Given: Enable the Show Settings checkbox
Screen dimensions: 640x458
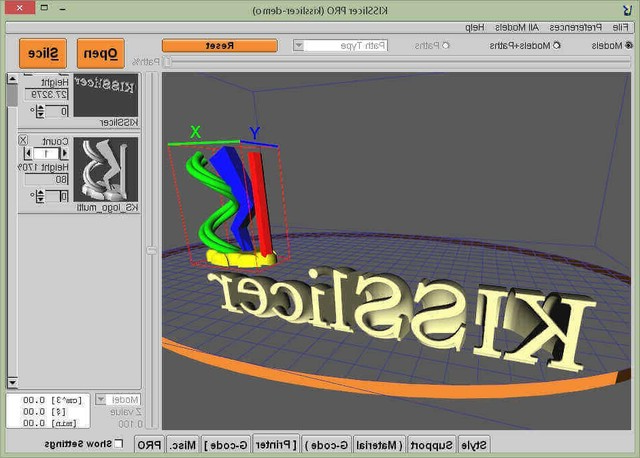Looking at the screenshot, I should 119,444.
